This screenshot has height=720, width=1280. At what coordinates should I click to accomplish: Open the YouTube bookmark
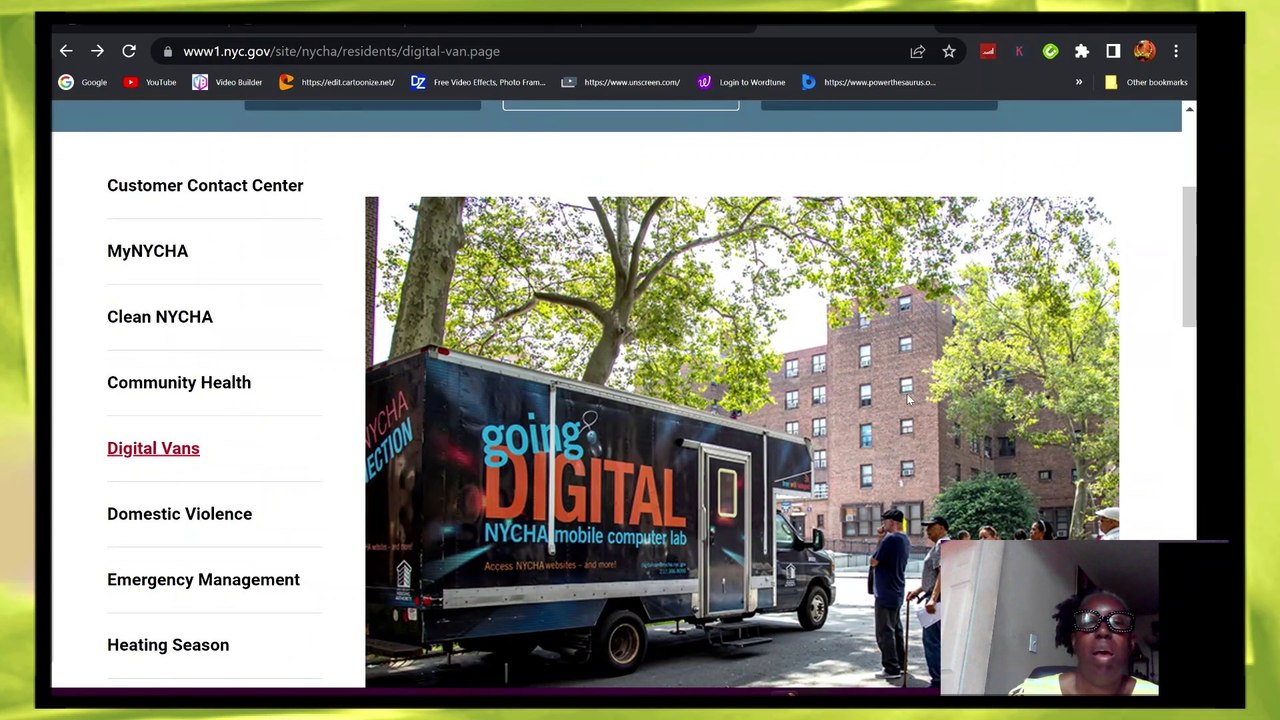pyautogui.click(x=150, y=82)
